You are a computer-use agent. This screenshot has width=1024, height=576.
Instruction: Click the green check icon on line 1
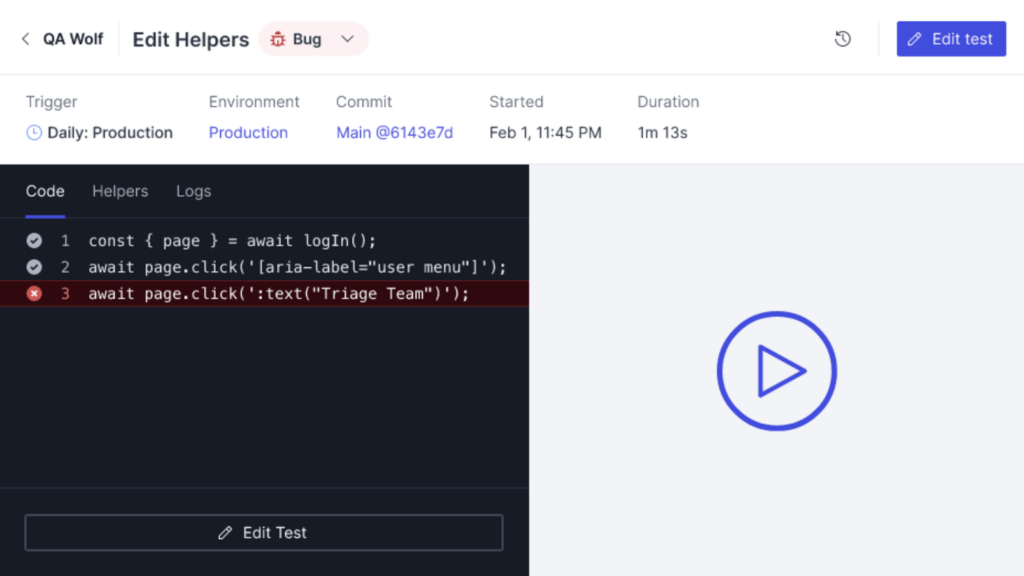coord(34,241)
